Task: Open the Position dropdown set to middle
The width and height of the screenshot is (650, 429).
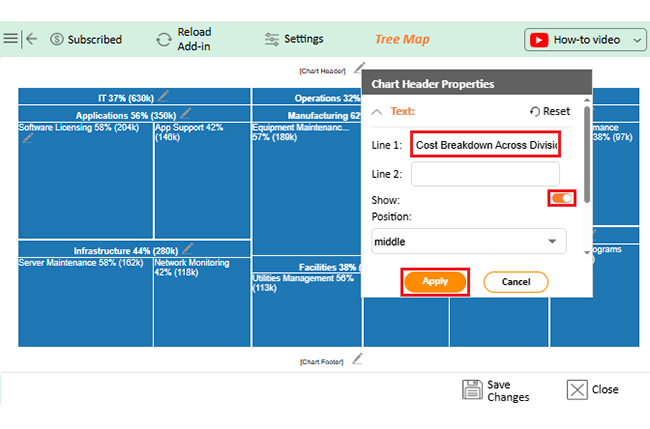Action: click(x=469, y=241)
